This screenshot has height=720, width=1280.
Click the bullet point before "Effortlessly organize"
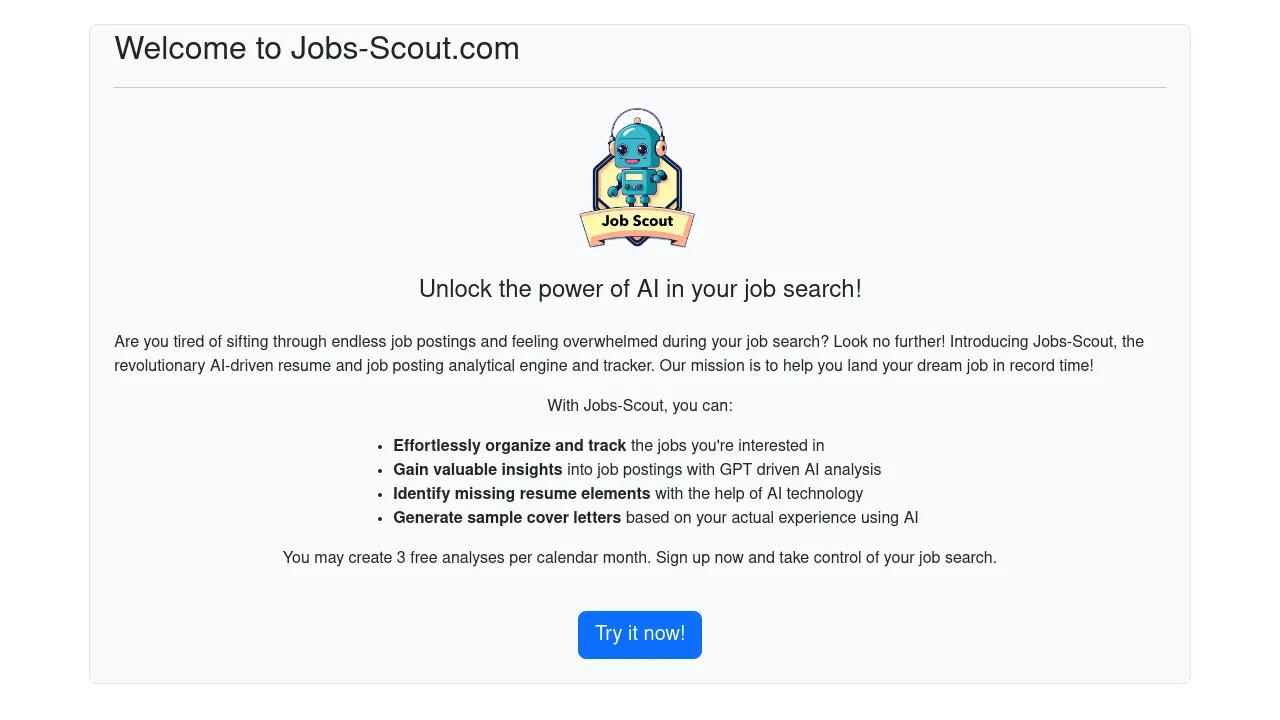coord(380,447)
